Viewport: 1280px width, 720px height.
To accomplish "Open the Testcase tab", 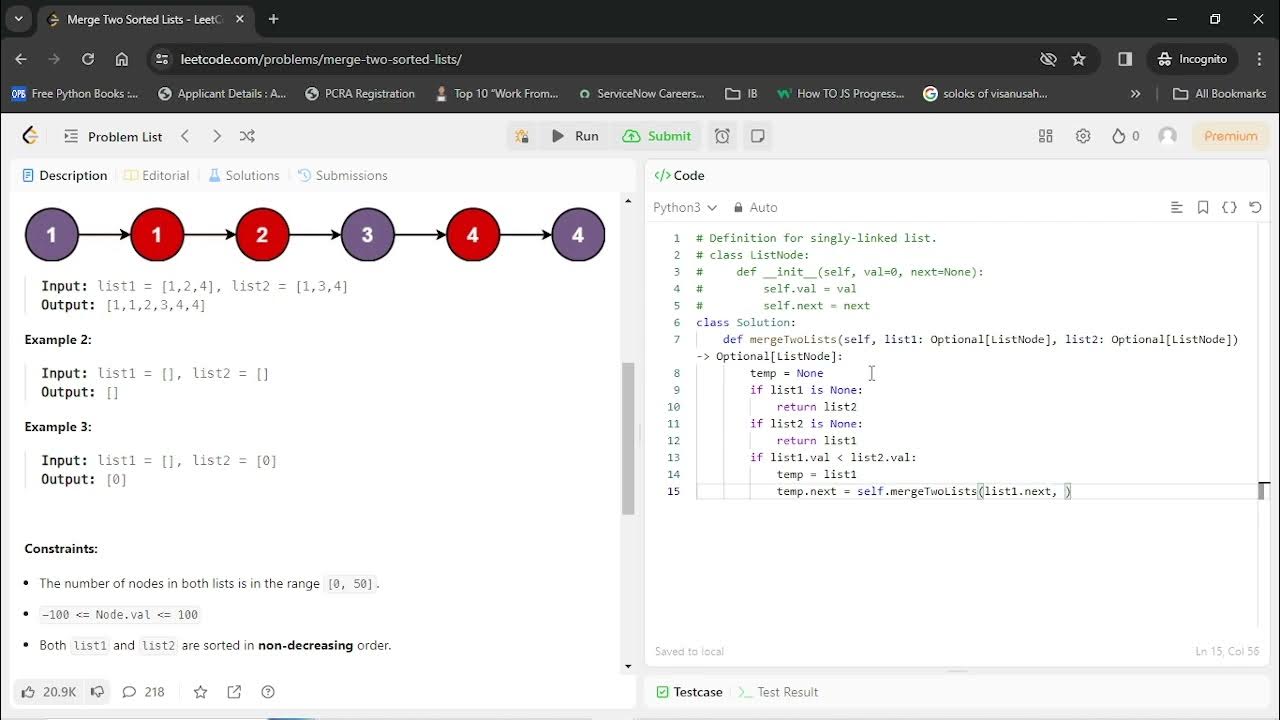I will tap(689, 692).
